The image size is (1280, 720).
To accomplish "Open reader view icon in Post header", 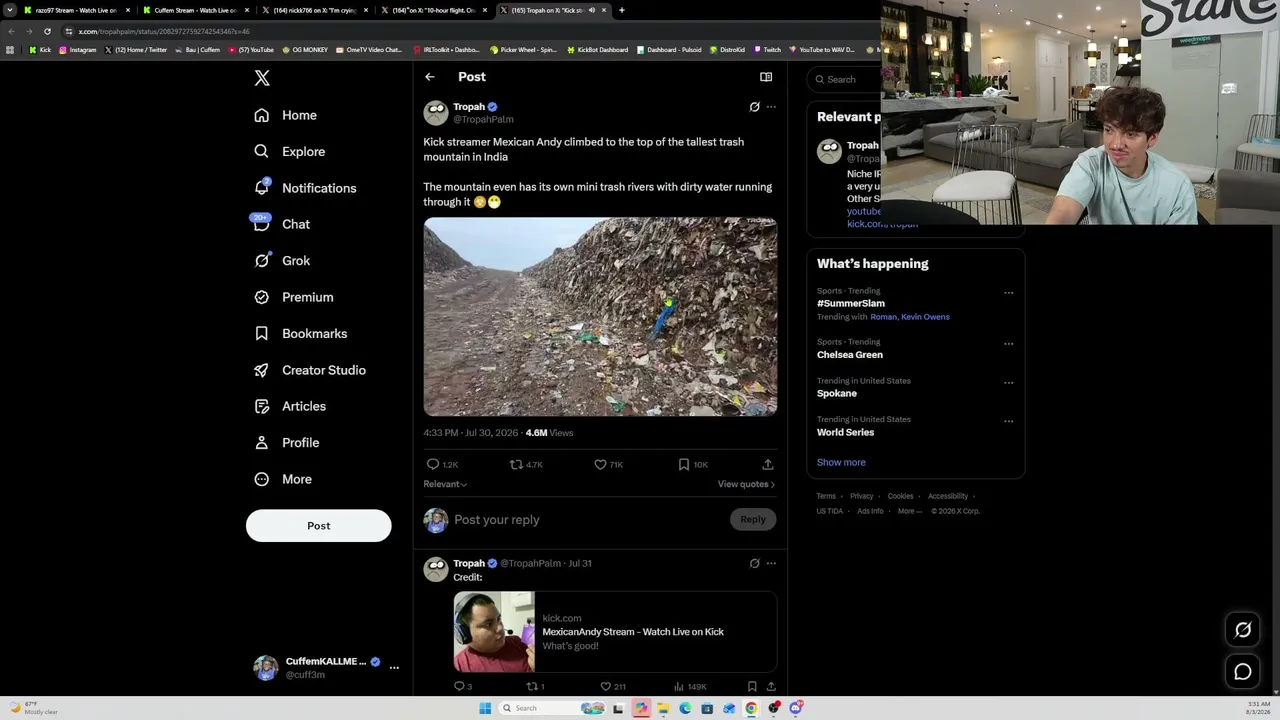I will tap(766, 77).
